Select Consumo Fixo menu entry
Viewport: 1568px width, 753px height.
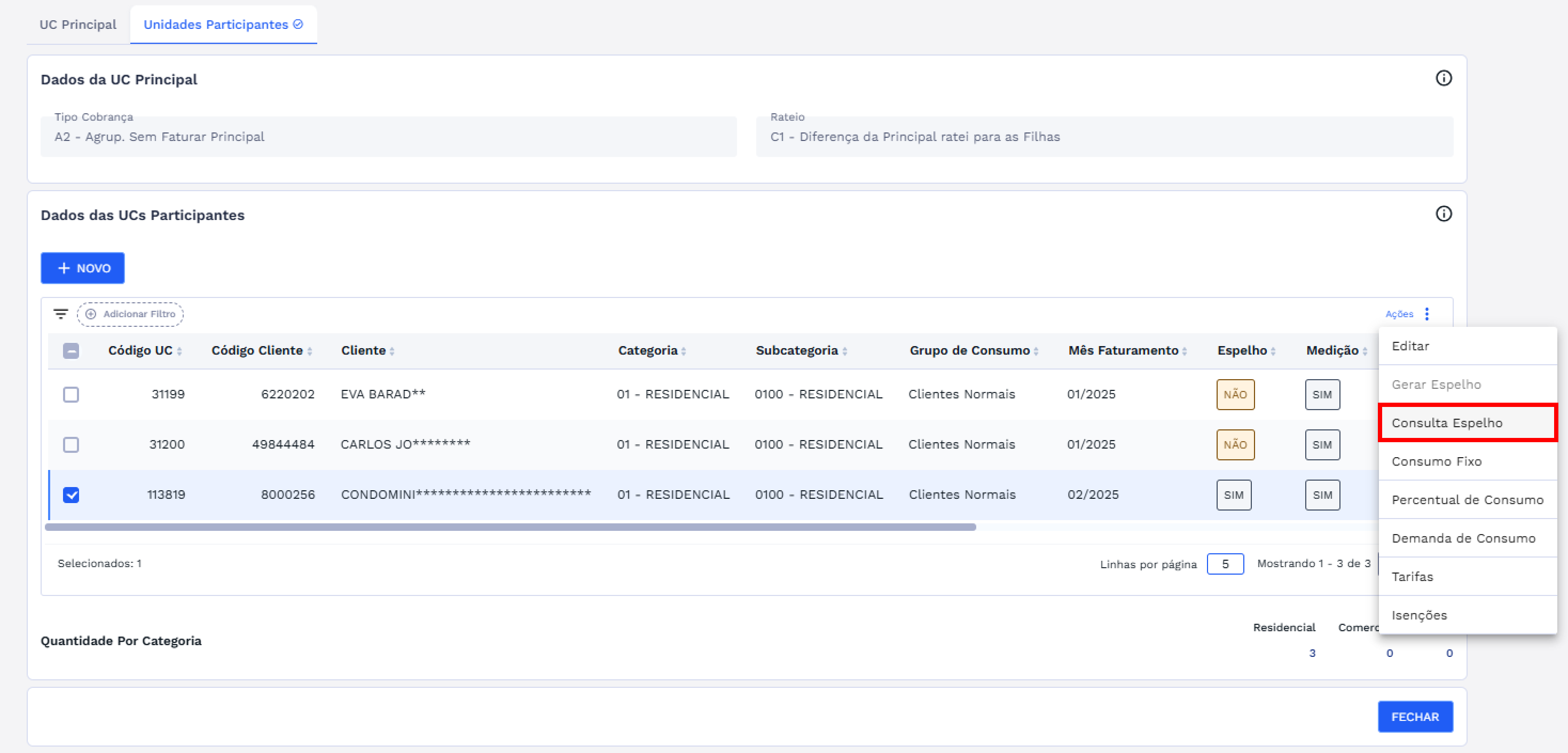1437,461
